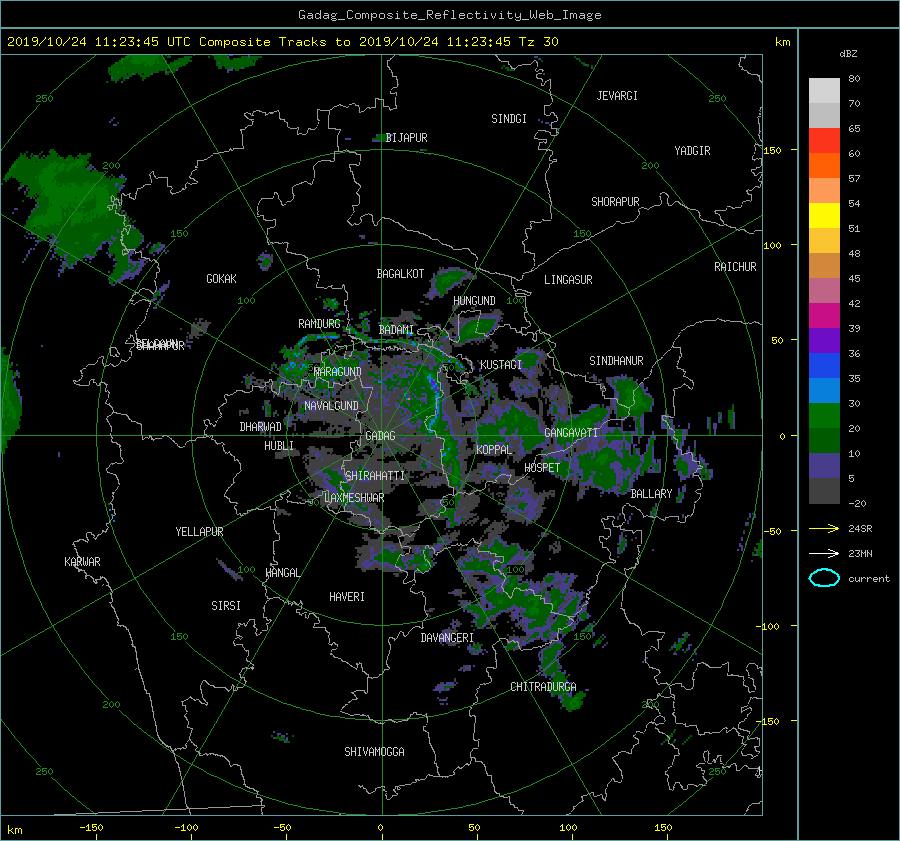Viewport: 900px width, 841px height.
Task: Click the SHIRAHATTI city label
Action: pyautogui.click(x=375, y=476)
